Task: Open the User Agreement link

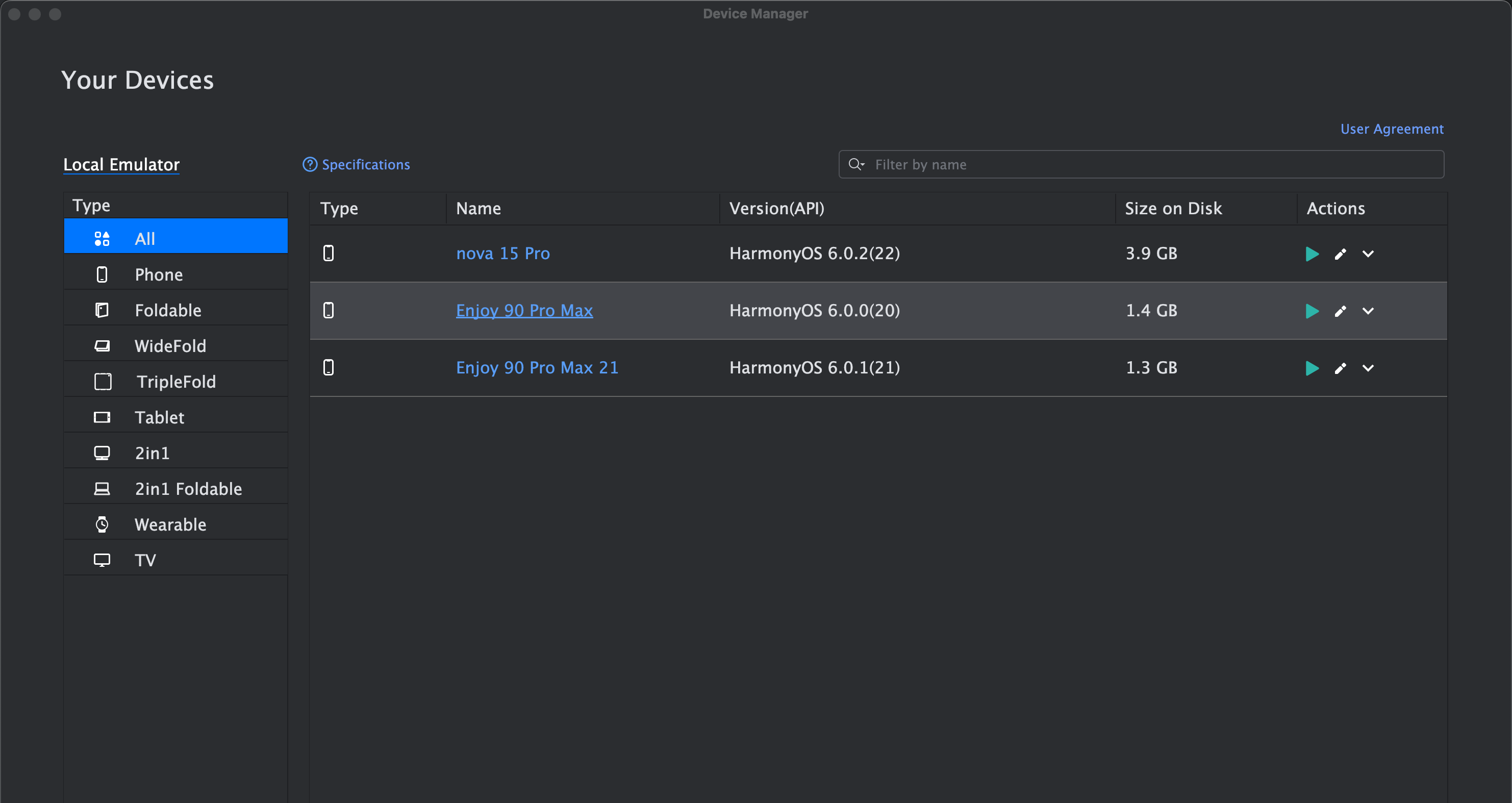Action: point(1392,129)
